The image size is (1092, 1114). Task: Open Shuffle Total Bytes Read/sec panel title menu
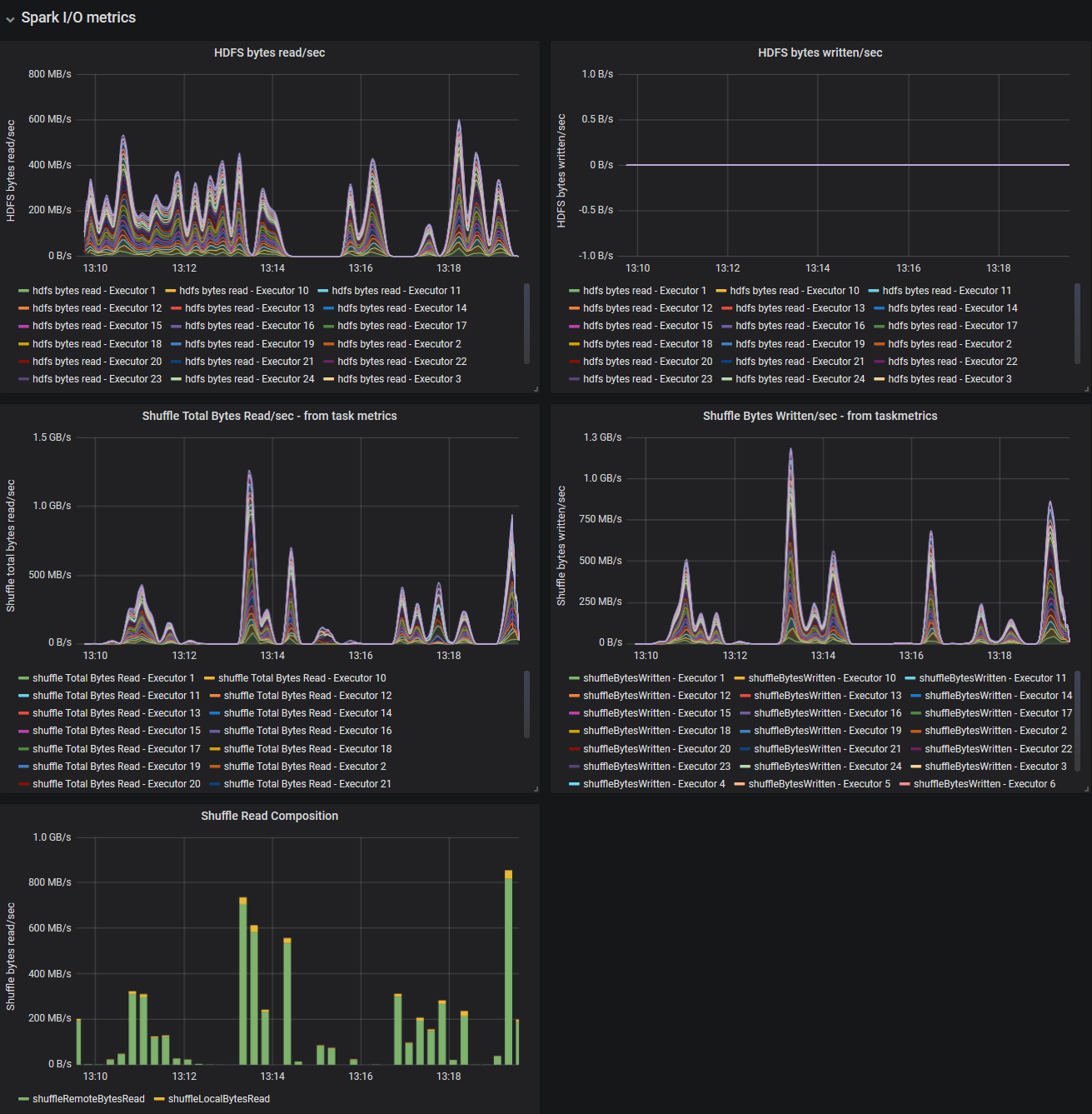tap(269, 416)
